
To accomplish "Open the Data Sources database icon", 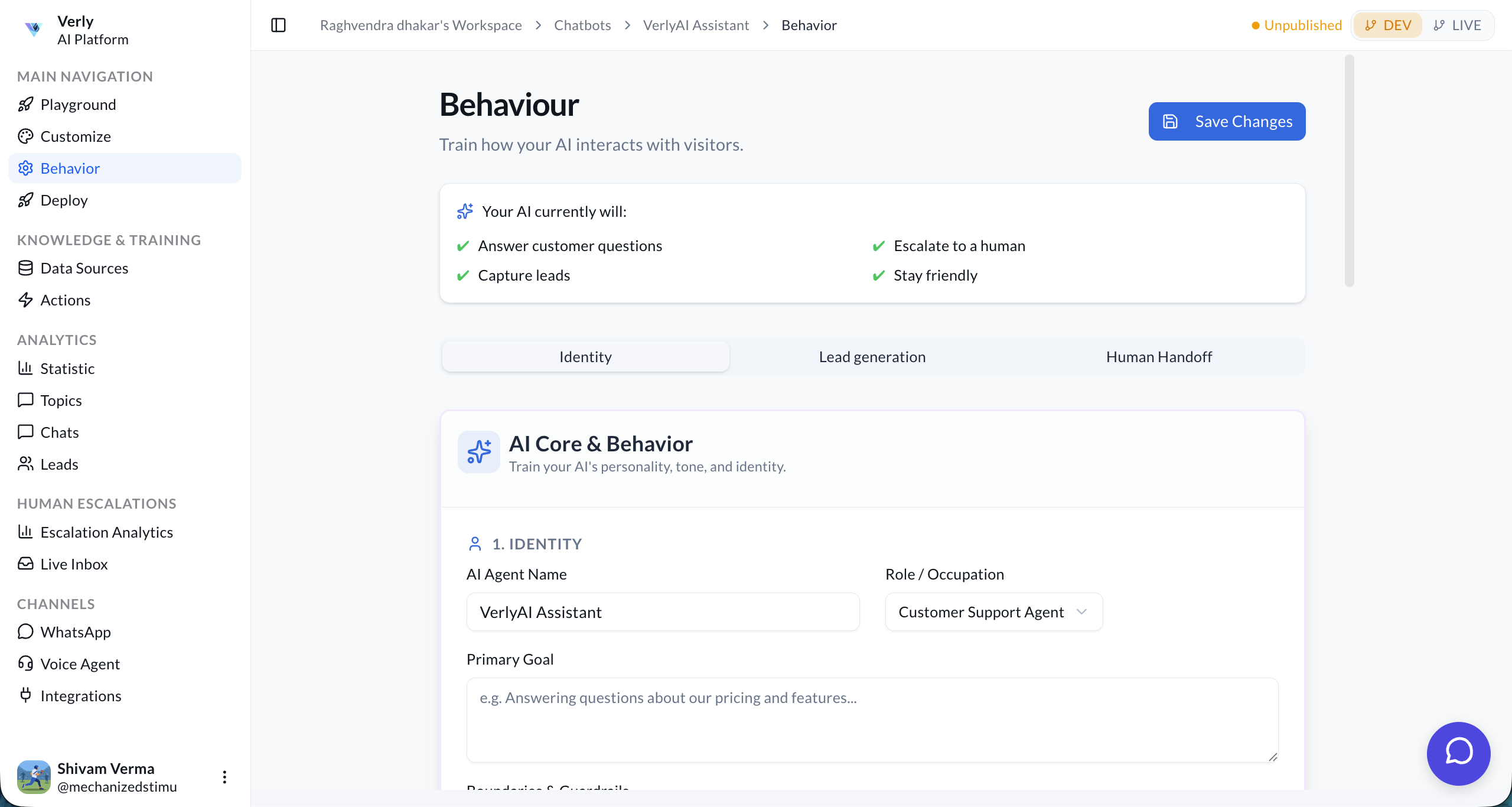I will [26, 268].
